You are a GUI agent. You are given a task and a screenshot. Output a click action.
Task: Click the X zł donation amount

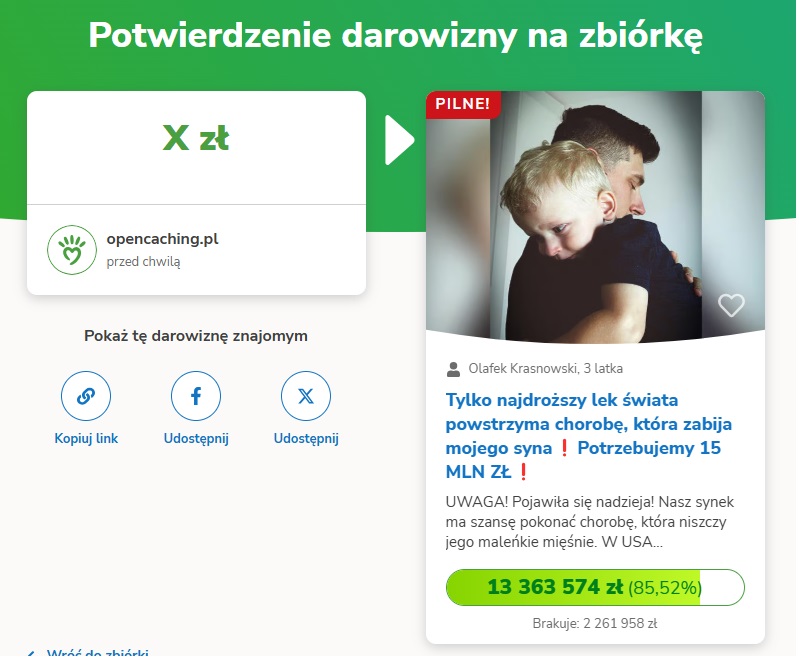pyautogui.click(x=196, y=138)
